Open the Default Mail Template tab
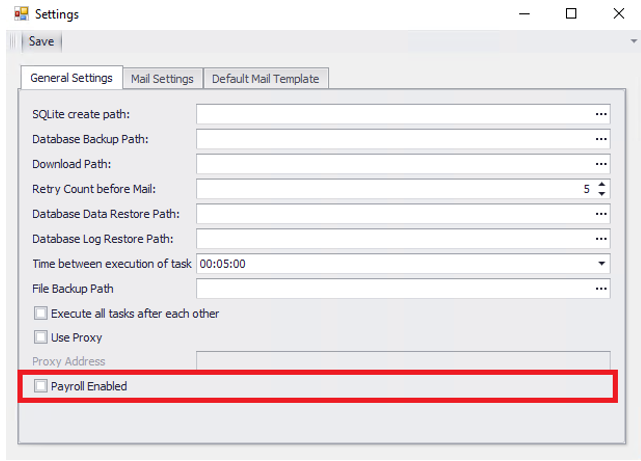The image size is (641, 461). 265,79
